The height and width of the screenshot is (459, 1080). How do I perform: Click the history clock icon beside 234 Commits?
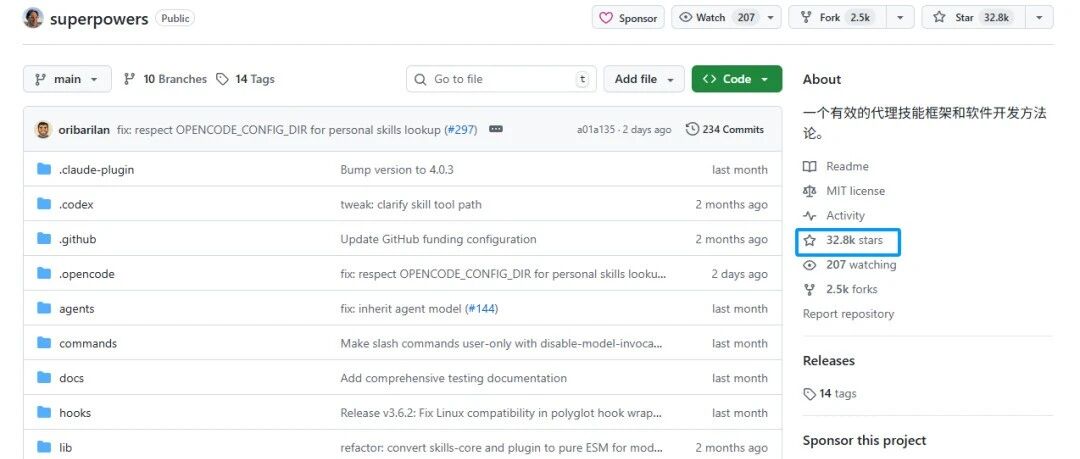tap(692, 129)
